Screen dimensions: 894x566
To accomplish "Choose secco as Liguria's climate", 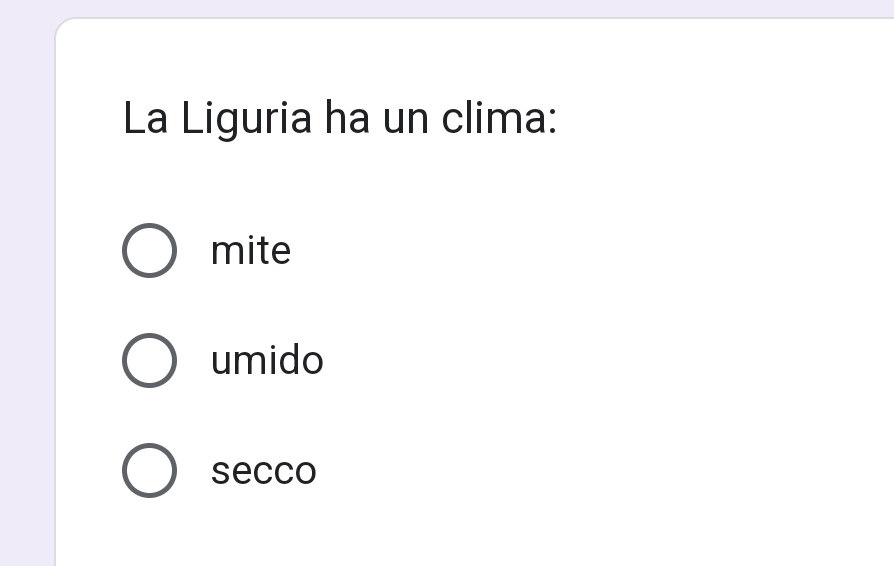I will coord(150,470).
